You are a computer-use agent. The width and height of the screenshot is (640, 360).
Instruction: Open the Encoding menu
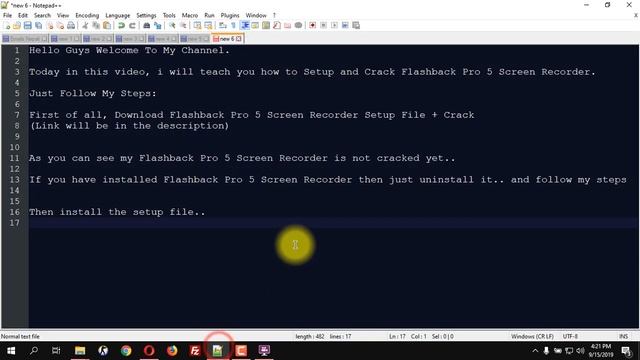[x=87, y=16]
